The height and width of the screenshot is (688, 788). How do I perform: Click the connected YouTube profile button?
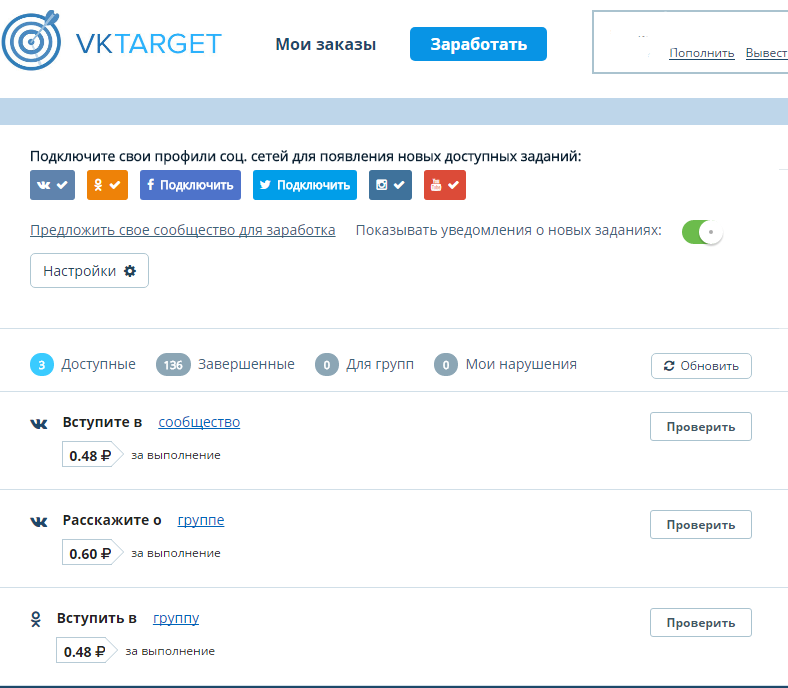coord(445,185)
